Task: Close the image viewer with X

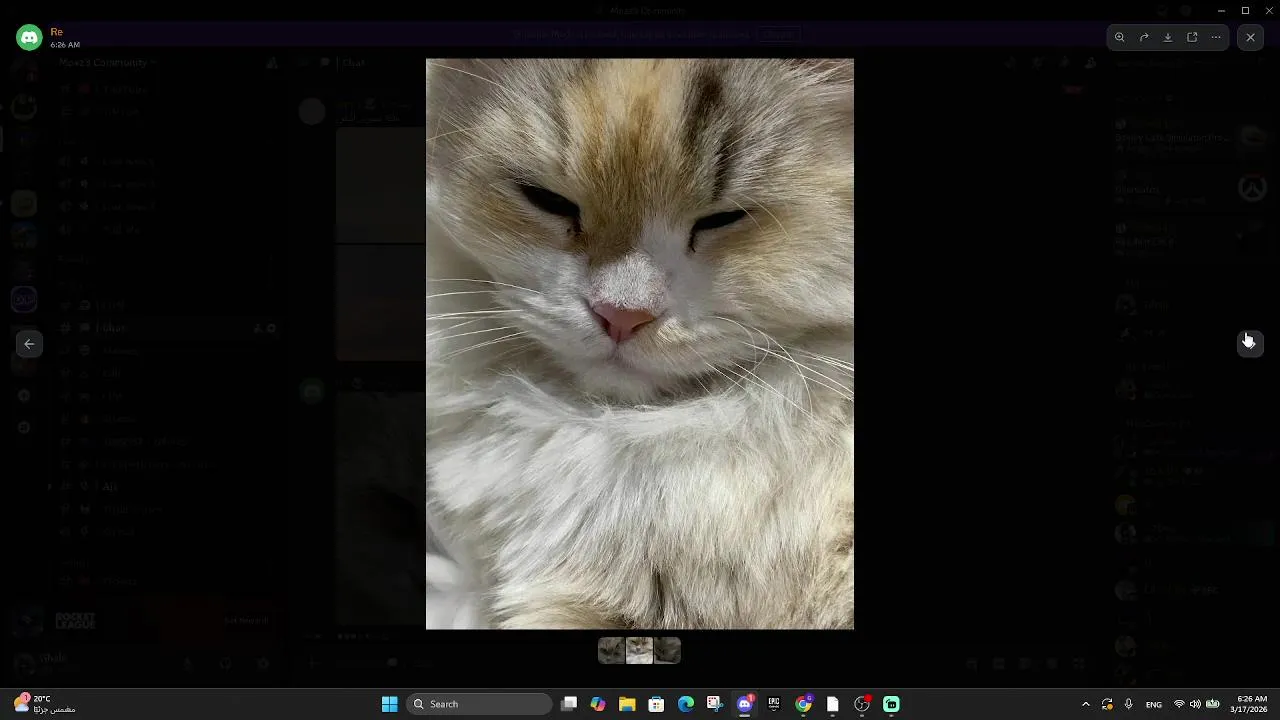Action: (x=1250, y=37)
